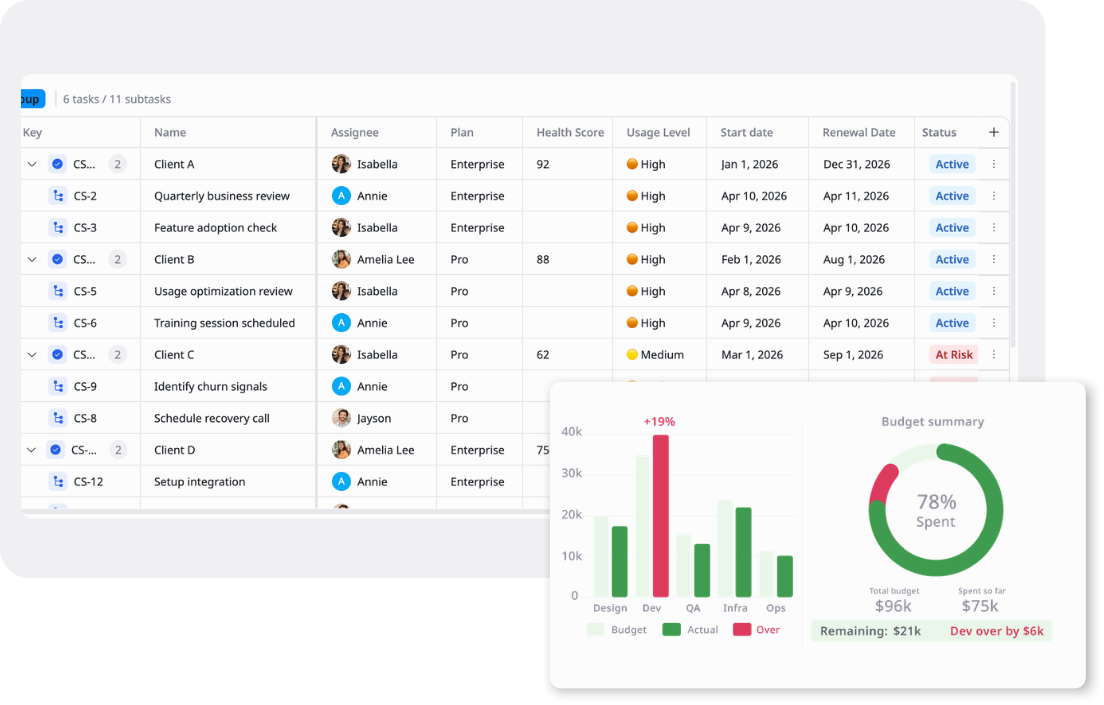Click the red Over legend swatch
This screenshot has width=1104, height=705.
[x=741, y=630]
